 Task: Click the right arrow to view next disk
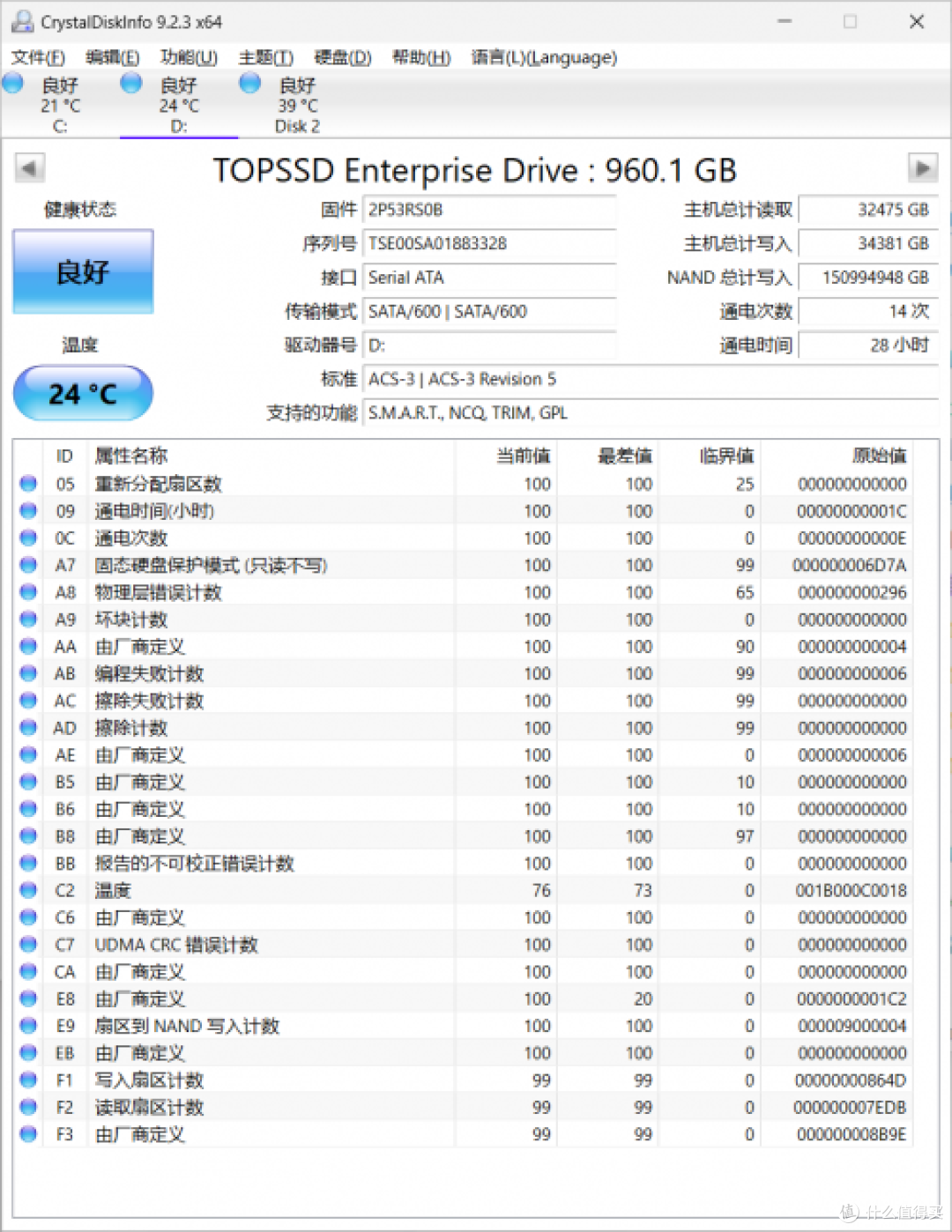(x=923, y=167)
